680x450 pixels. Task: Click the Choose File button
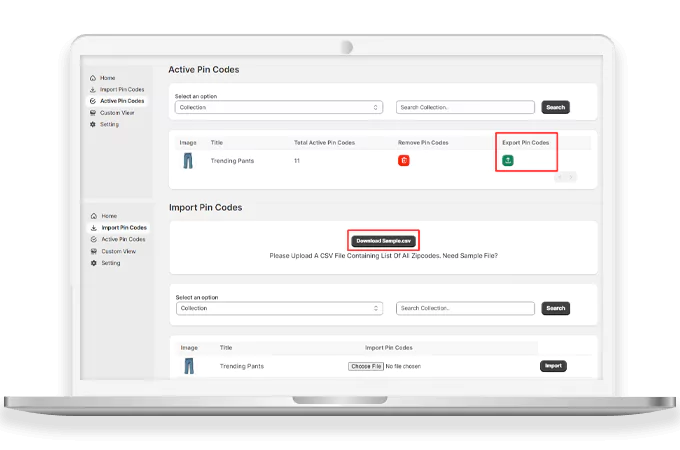(x=365, y=367)
